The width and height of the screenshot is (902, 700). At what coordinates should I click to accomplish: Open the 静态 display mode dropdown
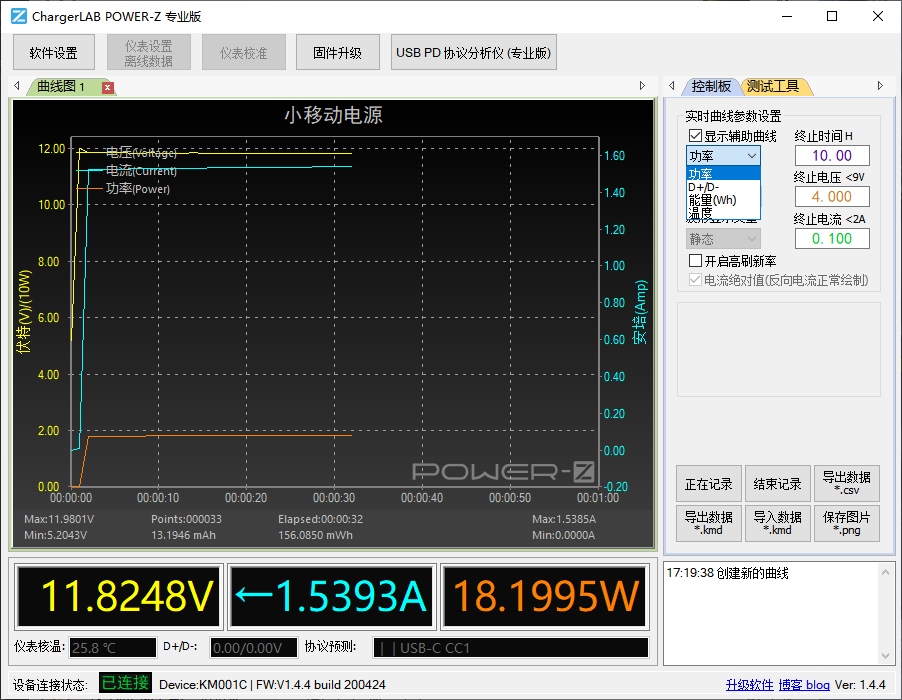tap(722, 239)
